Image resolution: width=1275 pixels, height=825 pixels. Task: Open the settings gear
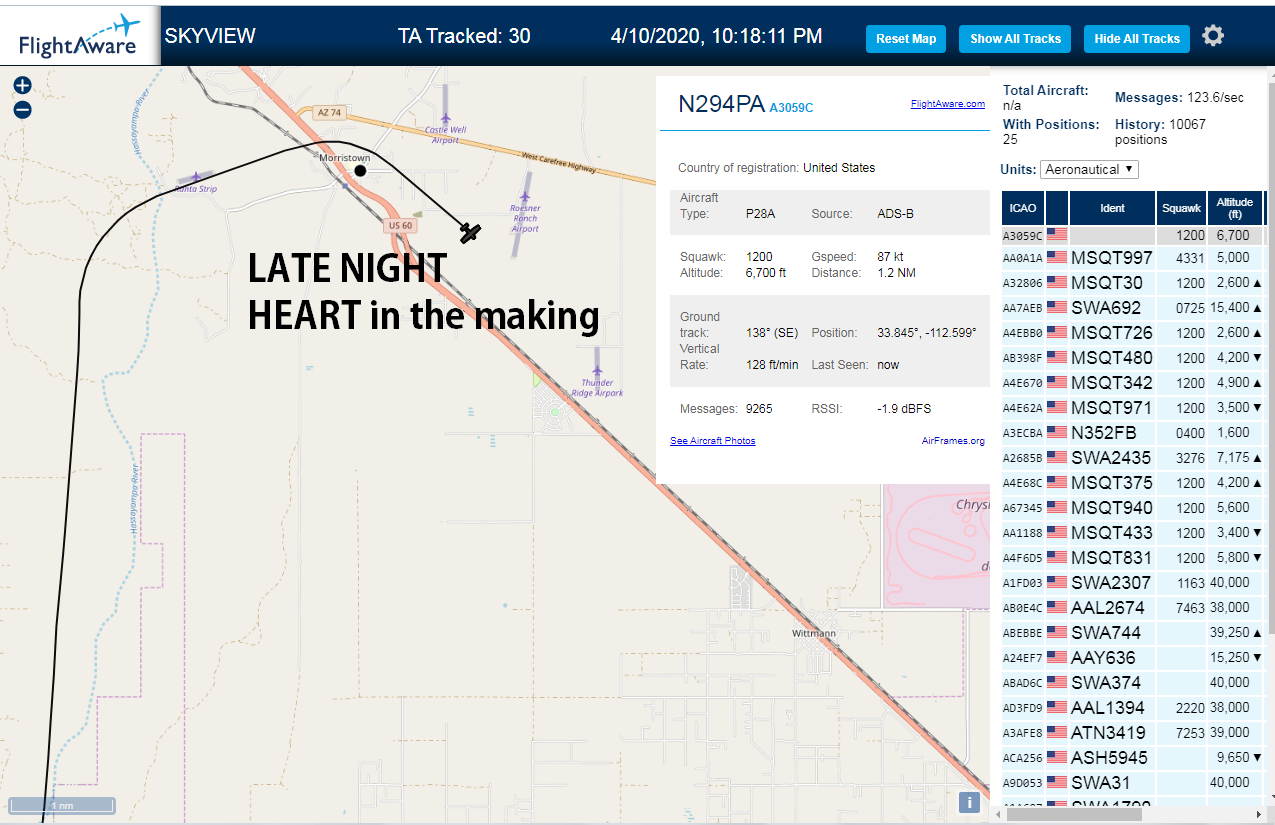(1213, 37)
